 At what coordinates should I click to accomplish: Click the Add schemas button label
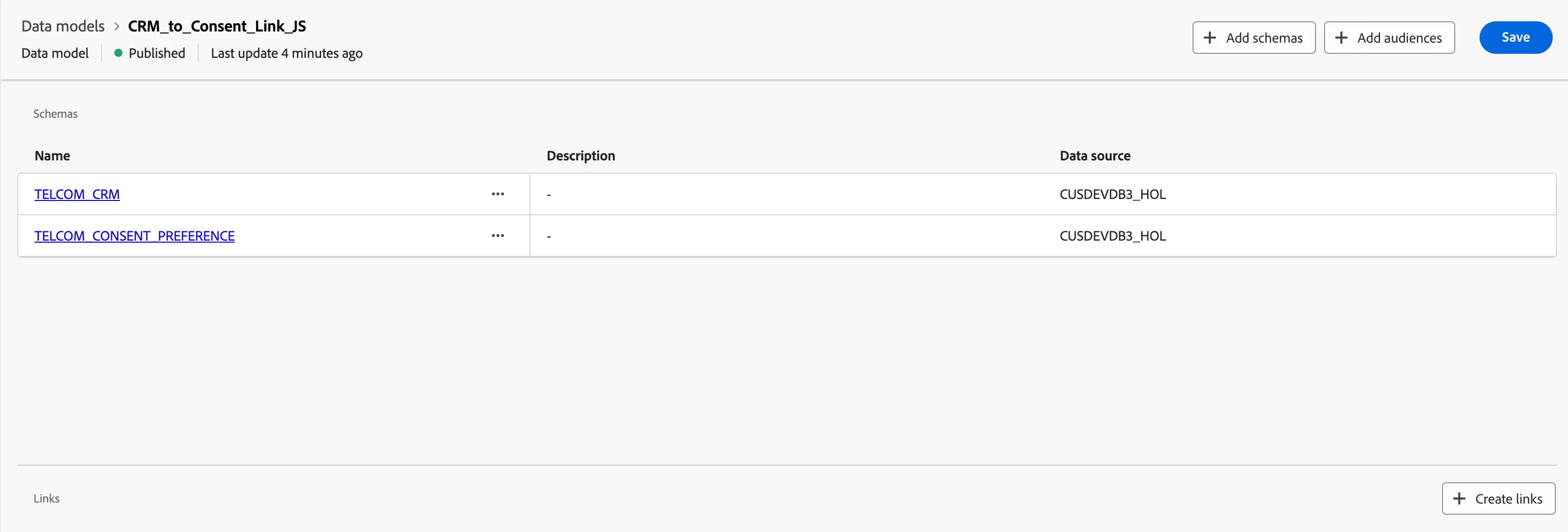point(1264,38)
